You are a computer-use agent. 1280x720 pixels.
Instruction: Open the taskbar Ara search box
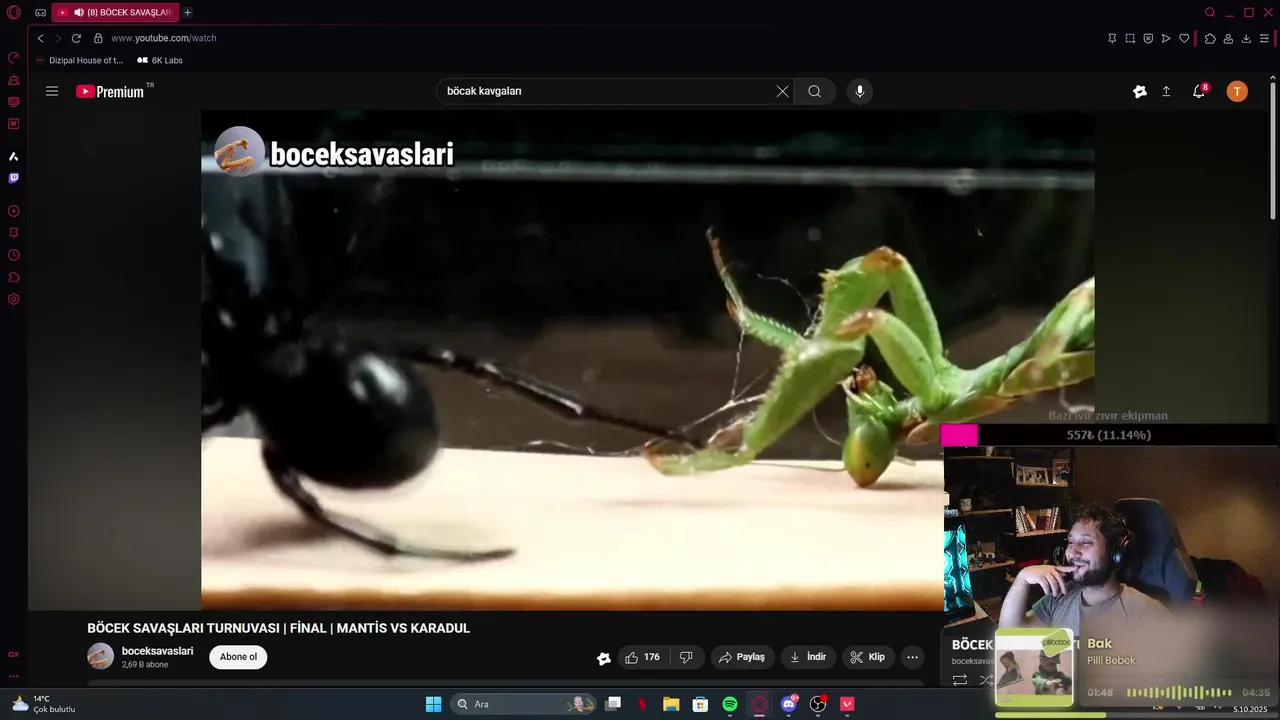(x=523, y=704)
